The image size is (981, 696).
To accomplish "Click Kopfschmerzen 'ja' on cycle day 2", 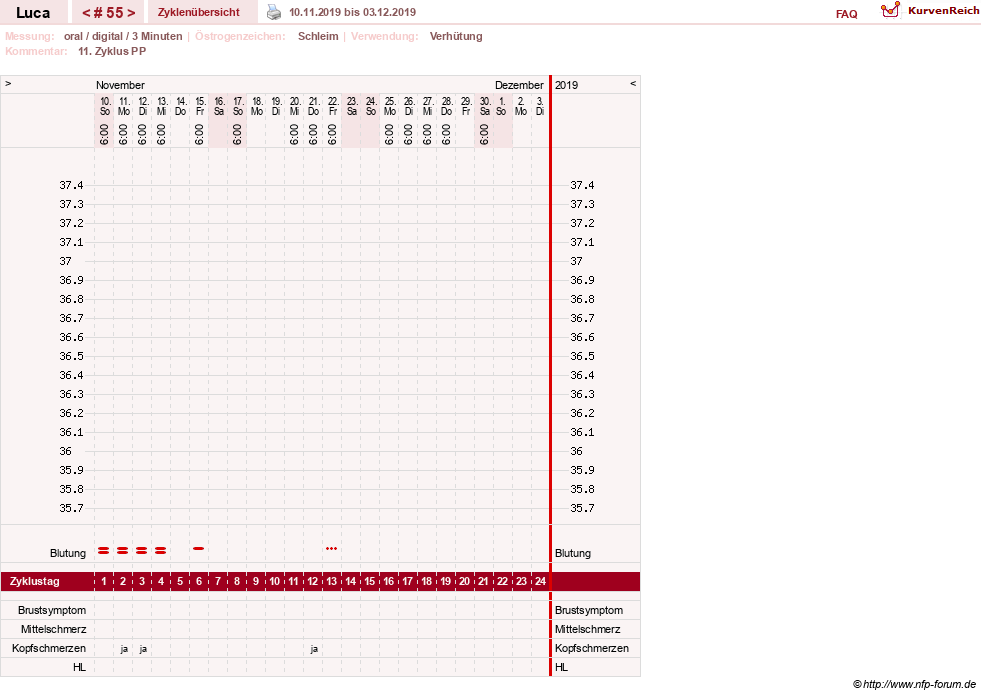I will coord(124,649).
